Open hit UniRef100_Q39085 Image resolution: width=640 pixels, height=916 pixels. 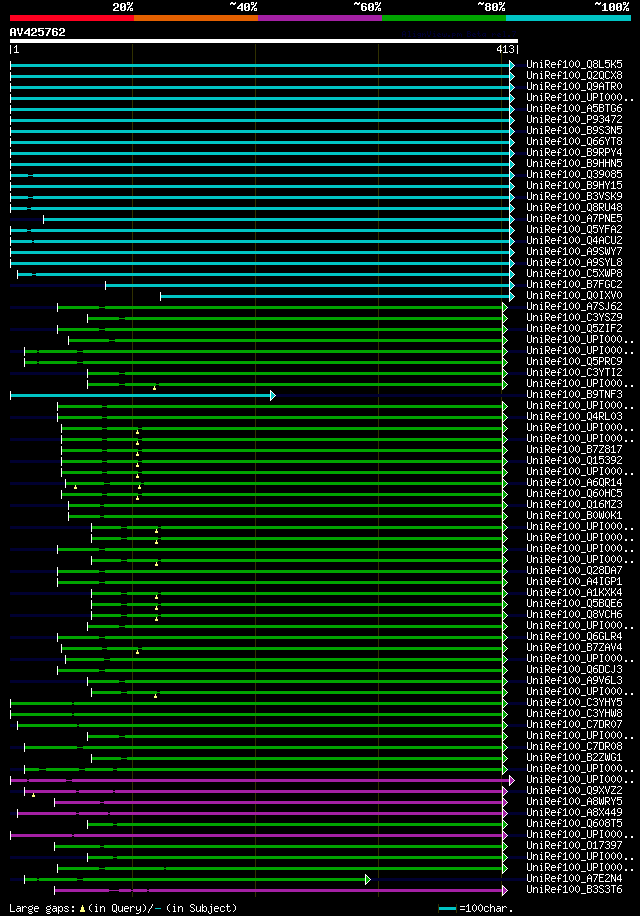574,174
